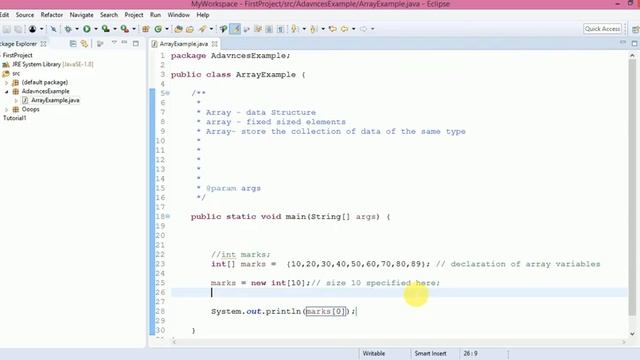Open the Back history dropdown arrow
The height and width of the screenshot is (360, 640).
point(353,29)
